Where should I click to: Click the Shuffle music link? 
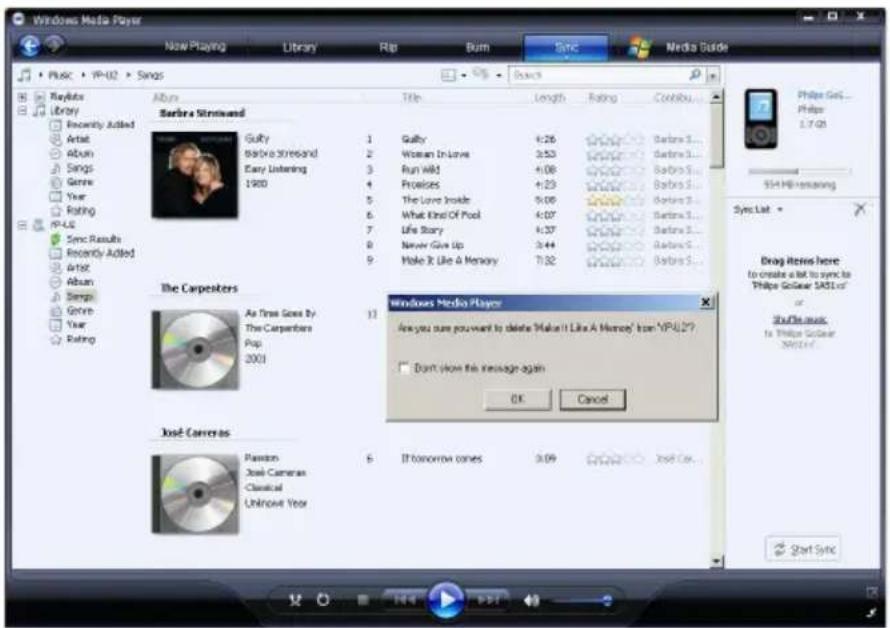click(800, 320)
